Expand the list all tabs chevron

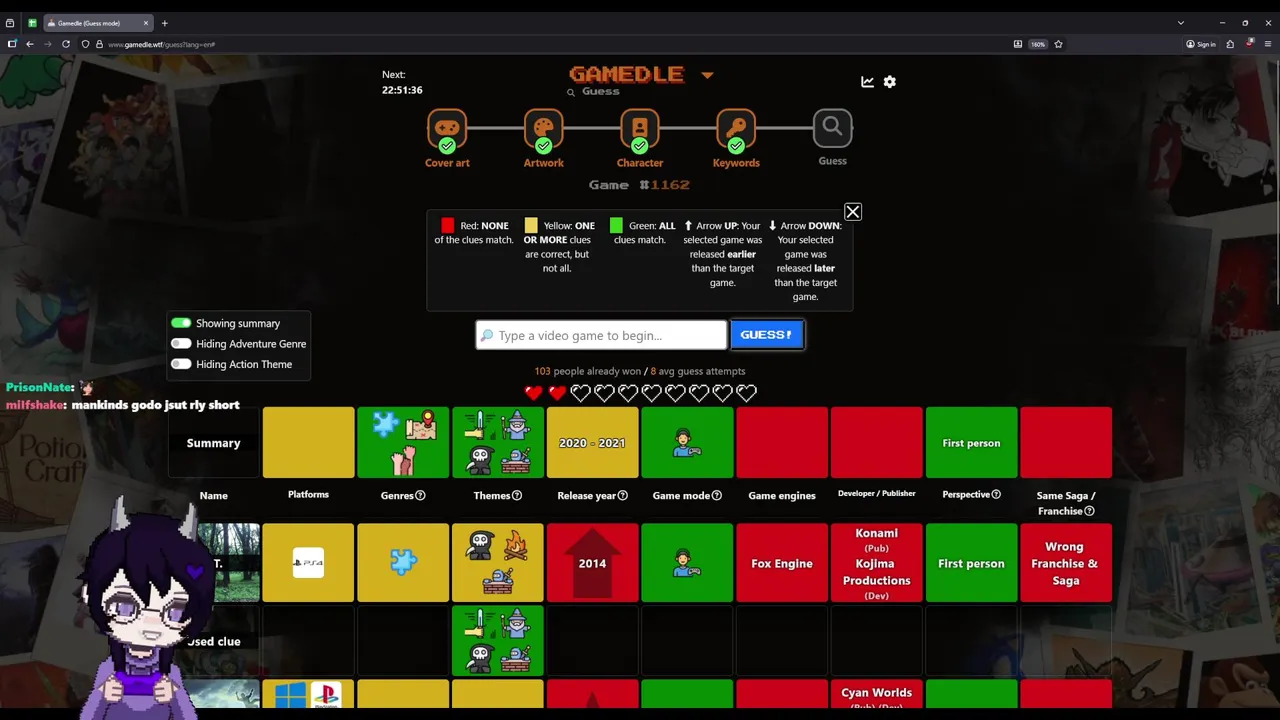pos(1180,23)
